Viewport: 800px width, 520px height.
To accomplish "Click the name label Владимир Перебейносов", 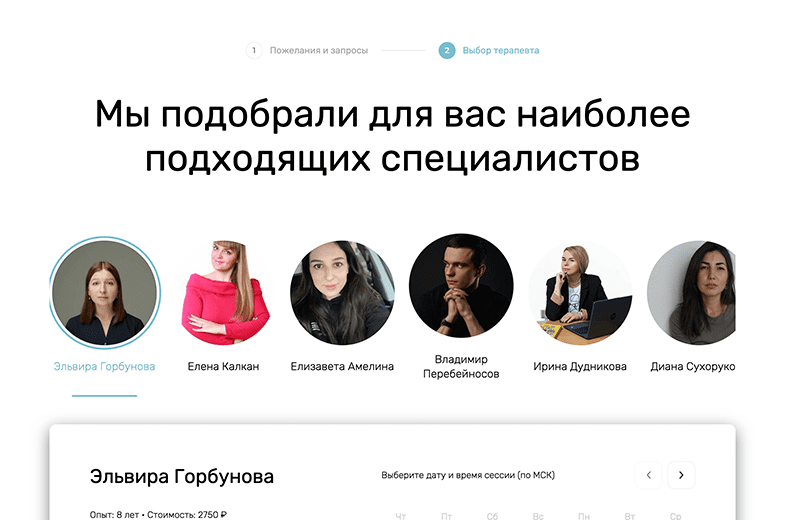I will coord(461,366).
